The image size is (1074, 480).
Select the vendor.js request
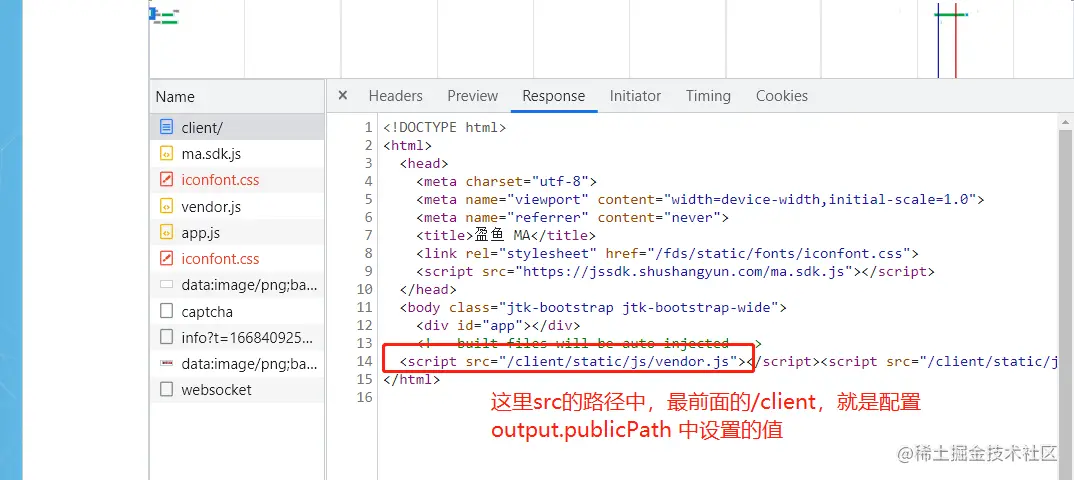coord(237,206)
